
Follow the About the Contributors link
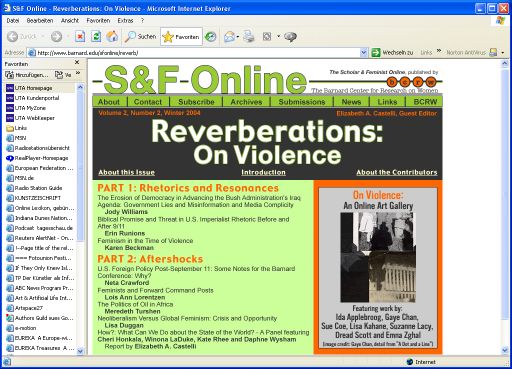point(397,172)
